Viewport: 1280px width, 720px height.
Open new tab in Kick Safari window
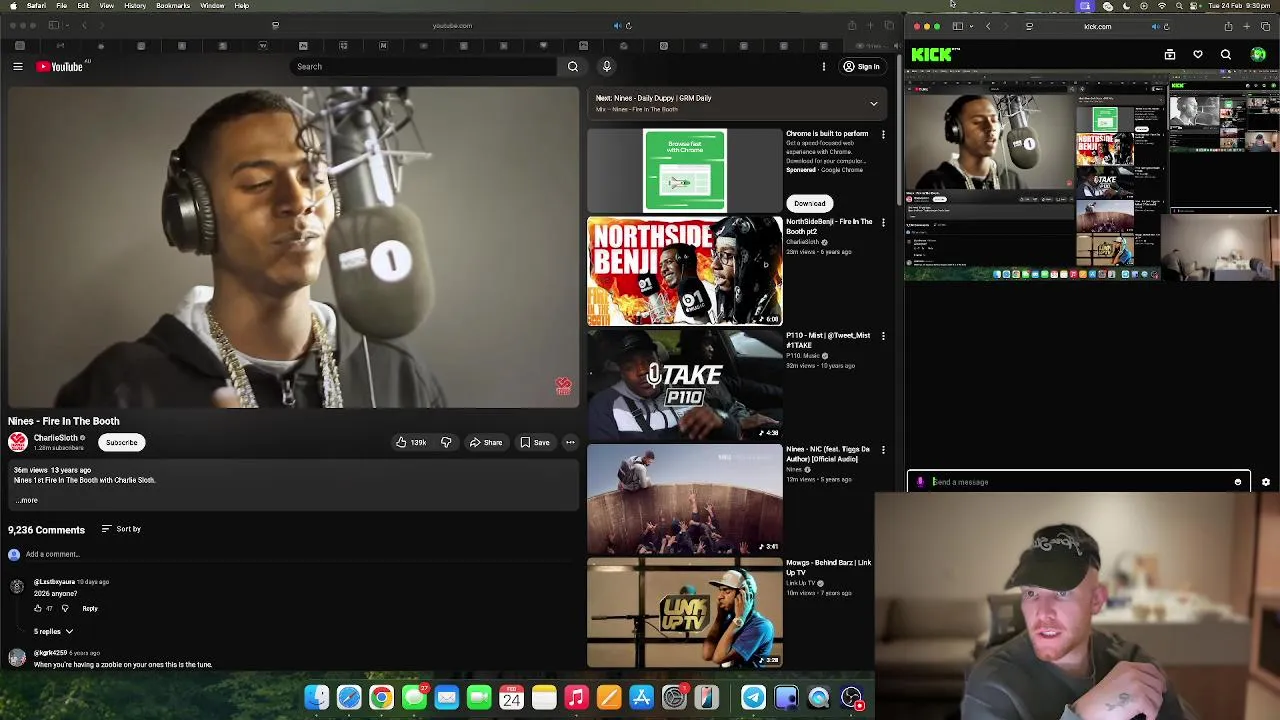pyautogui.click(x=1247, y=26)
